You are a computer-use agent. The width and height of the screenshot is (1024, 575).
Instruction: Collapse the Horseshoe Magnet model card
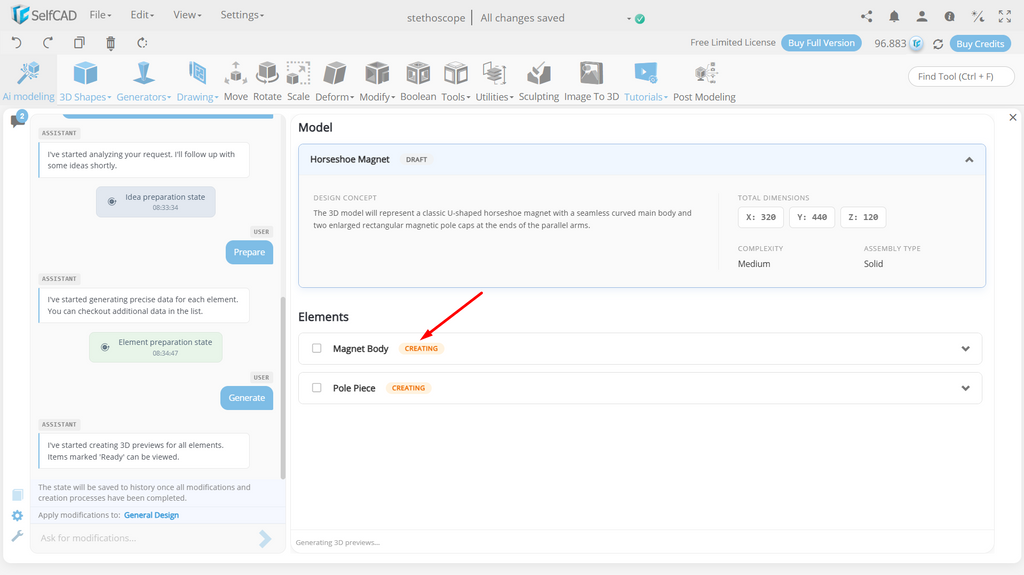(x=969, y=159)
